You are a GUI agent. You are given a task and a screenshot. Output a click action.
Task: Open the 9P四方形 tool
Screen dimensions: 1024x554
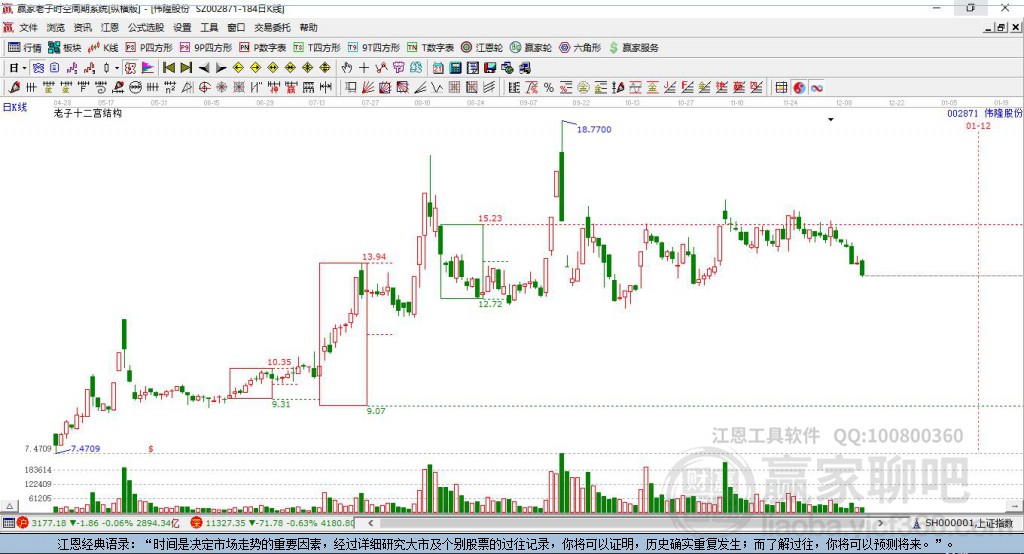coord(206,48)
